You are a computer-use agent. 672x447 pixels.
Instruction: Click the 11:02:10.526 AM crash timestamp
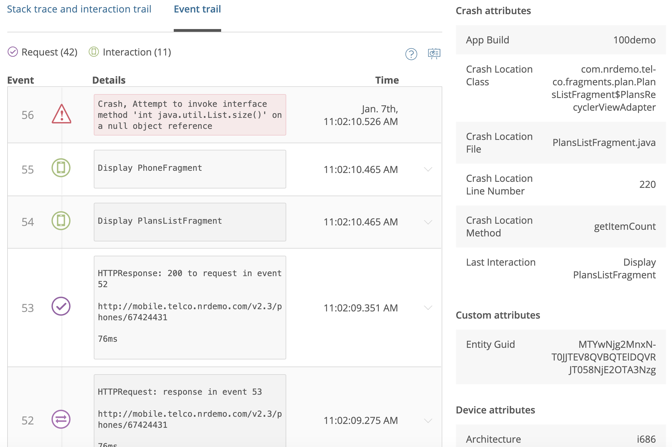click(x=360, y=115)
